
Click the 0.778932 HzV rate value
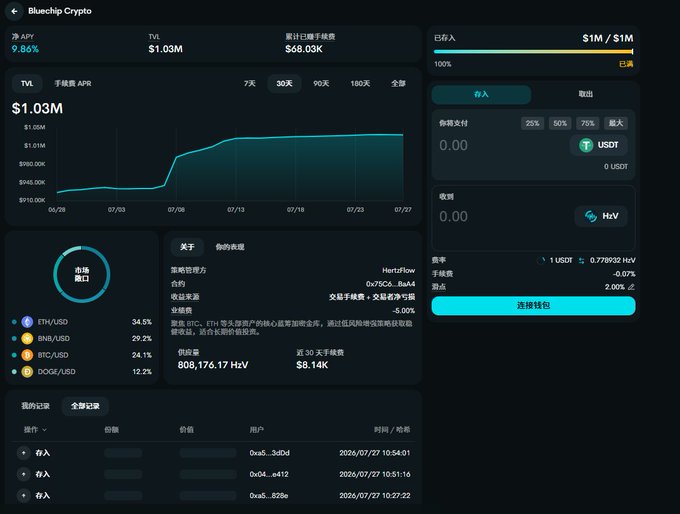click(x=612, y=260)
